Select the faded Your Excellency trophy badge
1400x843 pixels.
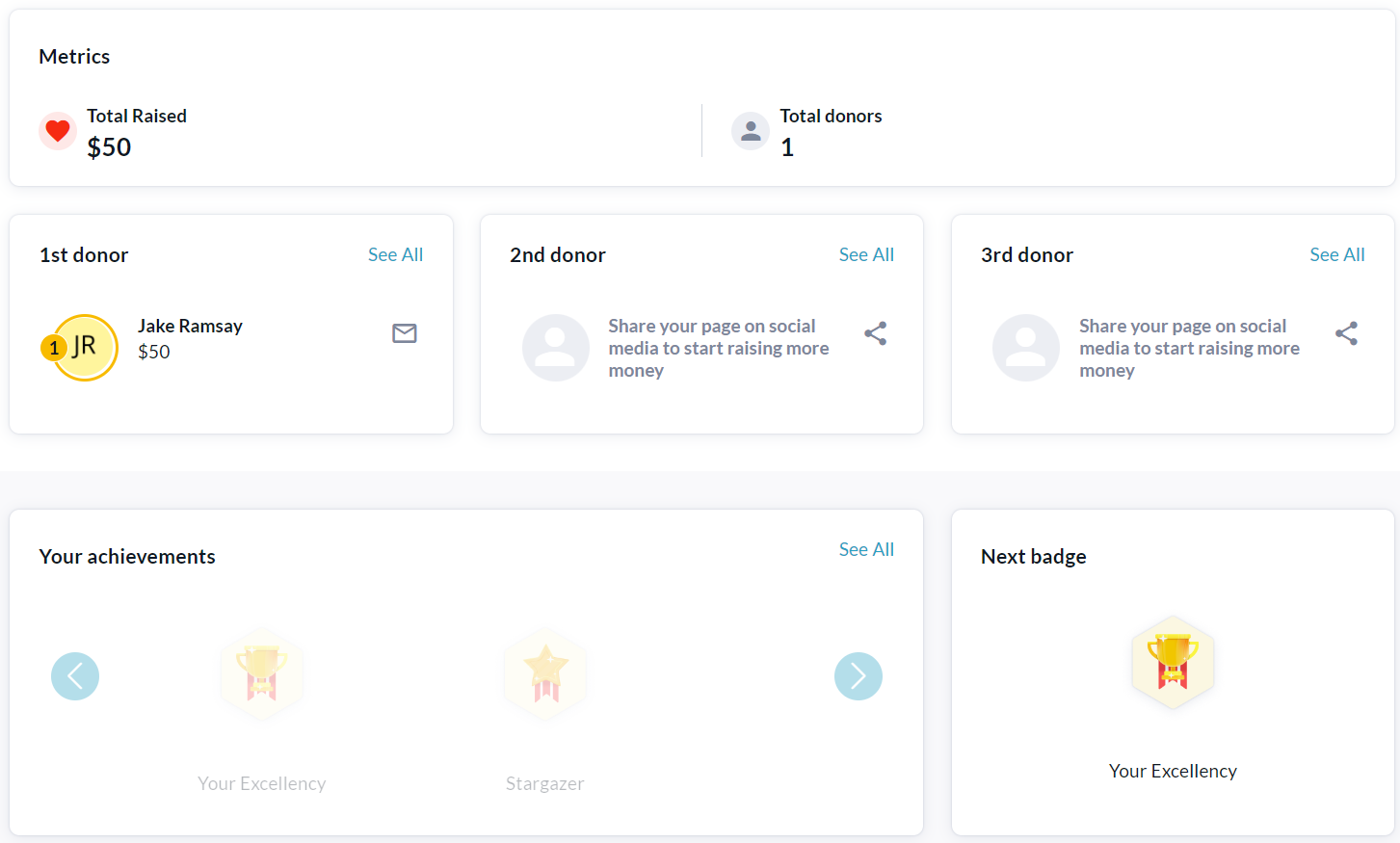pyautogui.click(x=261, y=674)
